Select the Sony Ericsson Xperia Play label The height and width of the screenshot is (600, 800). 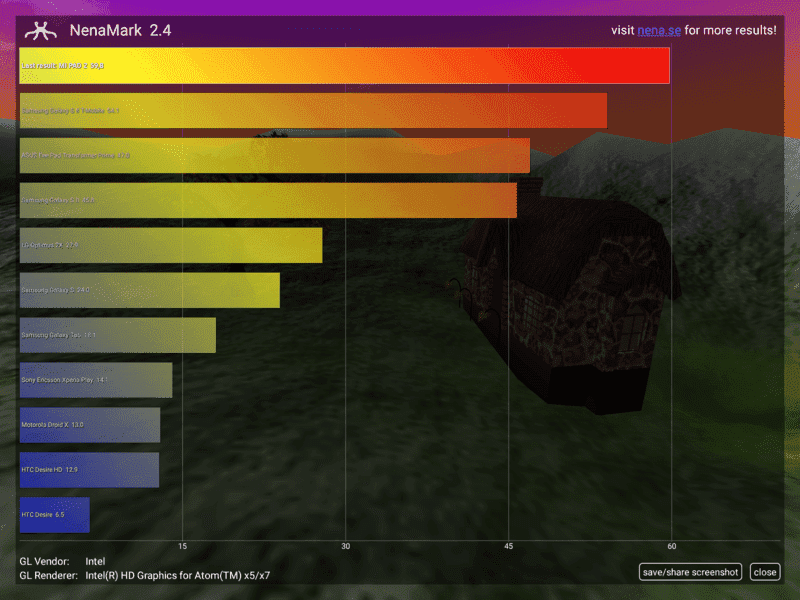[x=64, y=380]
